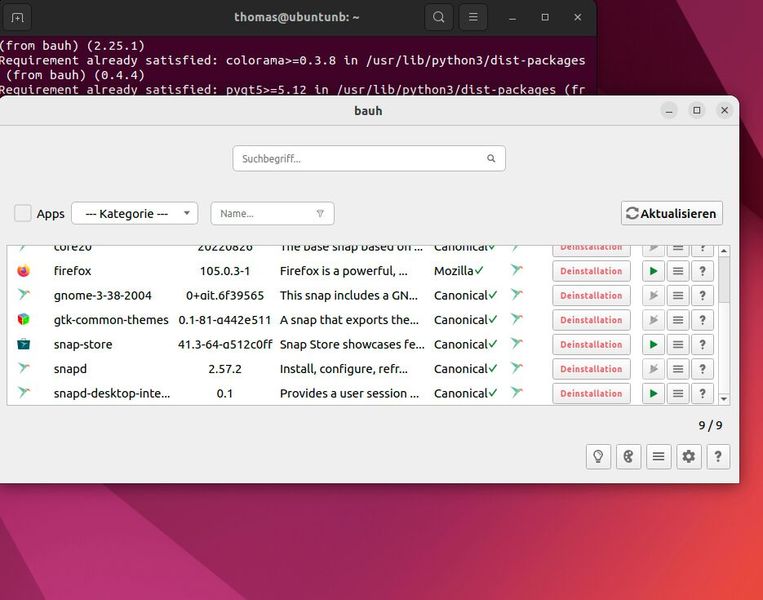Open snapd row's hamburger actions menu
Screen dimensions: 763x600
678,369
